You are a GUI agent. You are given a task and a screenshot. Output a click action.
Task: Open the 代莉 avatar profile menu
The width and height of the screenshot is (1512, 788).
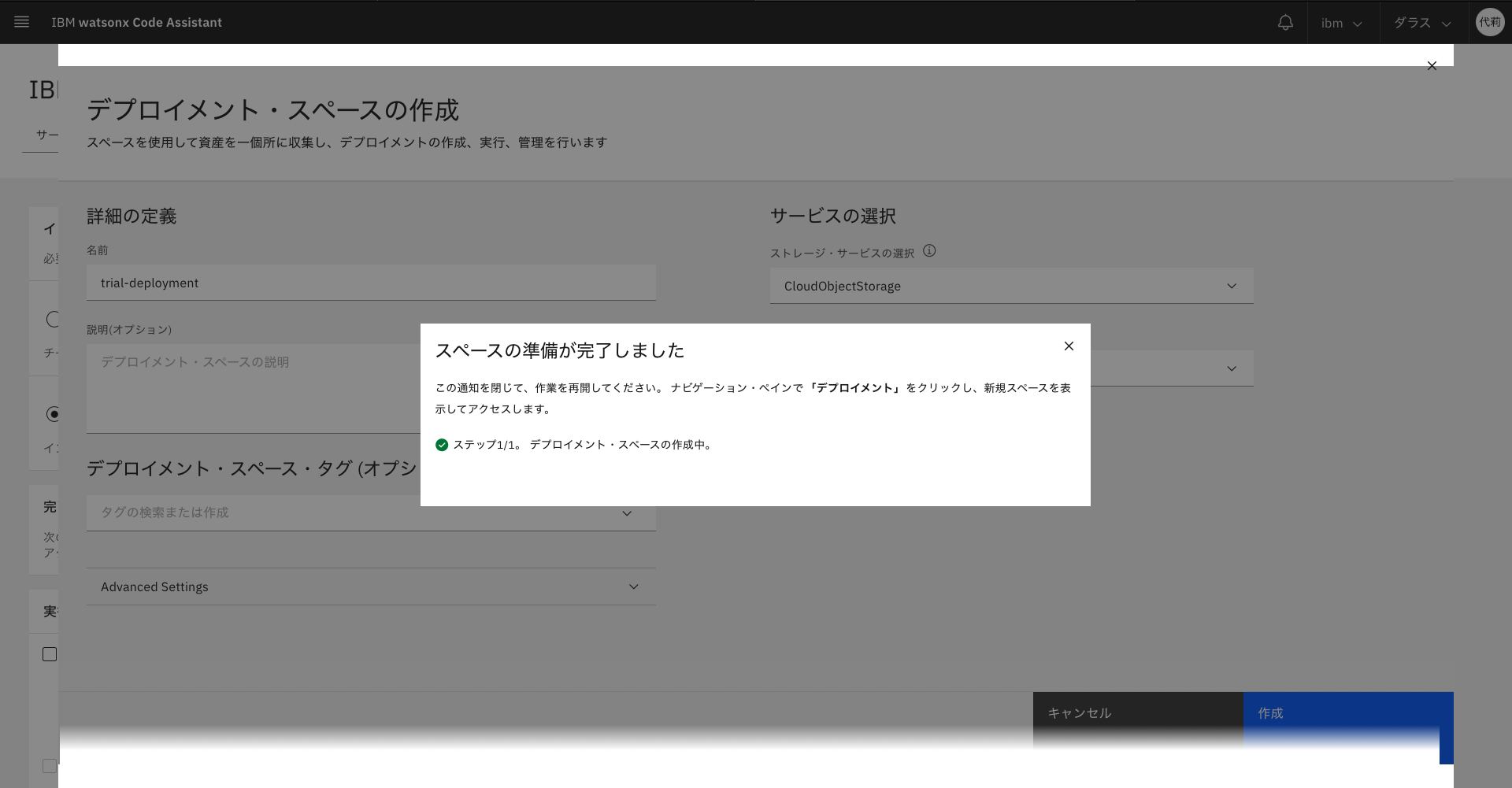[1490, 21]
